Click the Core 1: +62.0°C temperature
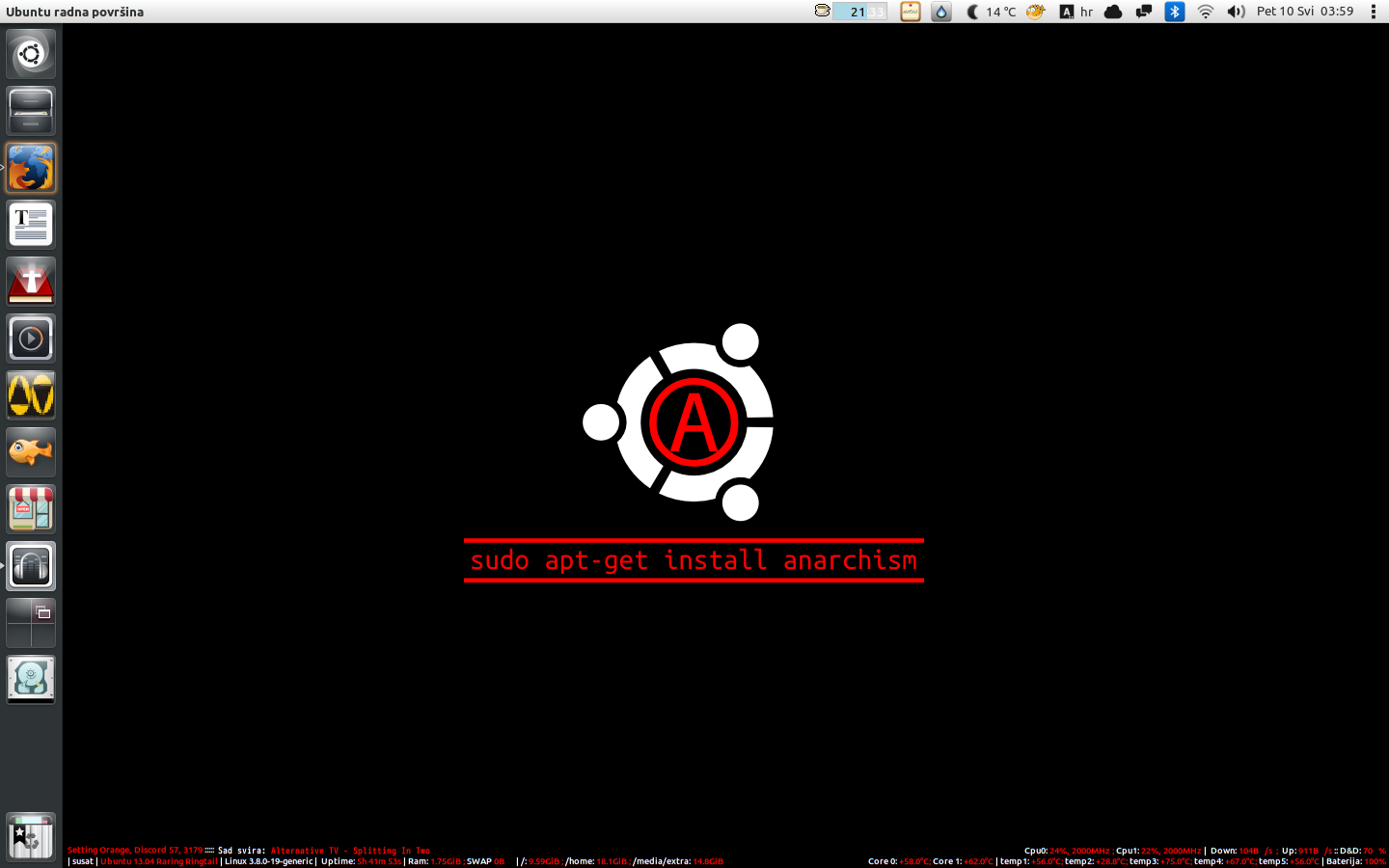The image size is (1389, 868). [963, 861]
